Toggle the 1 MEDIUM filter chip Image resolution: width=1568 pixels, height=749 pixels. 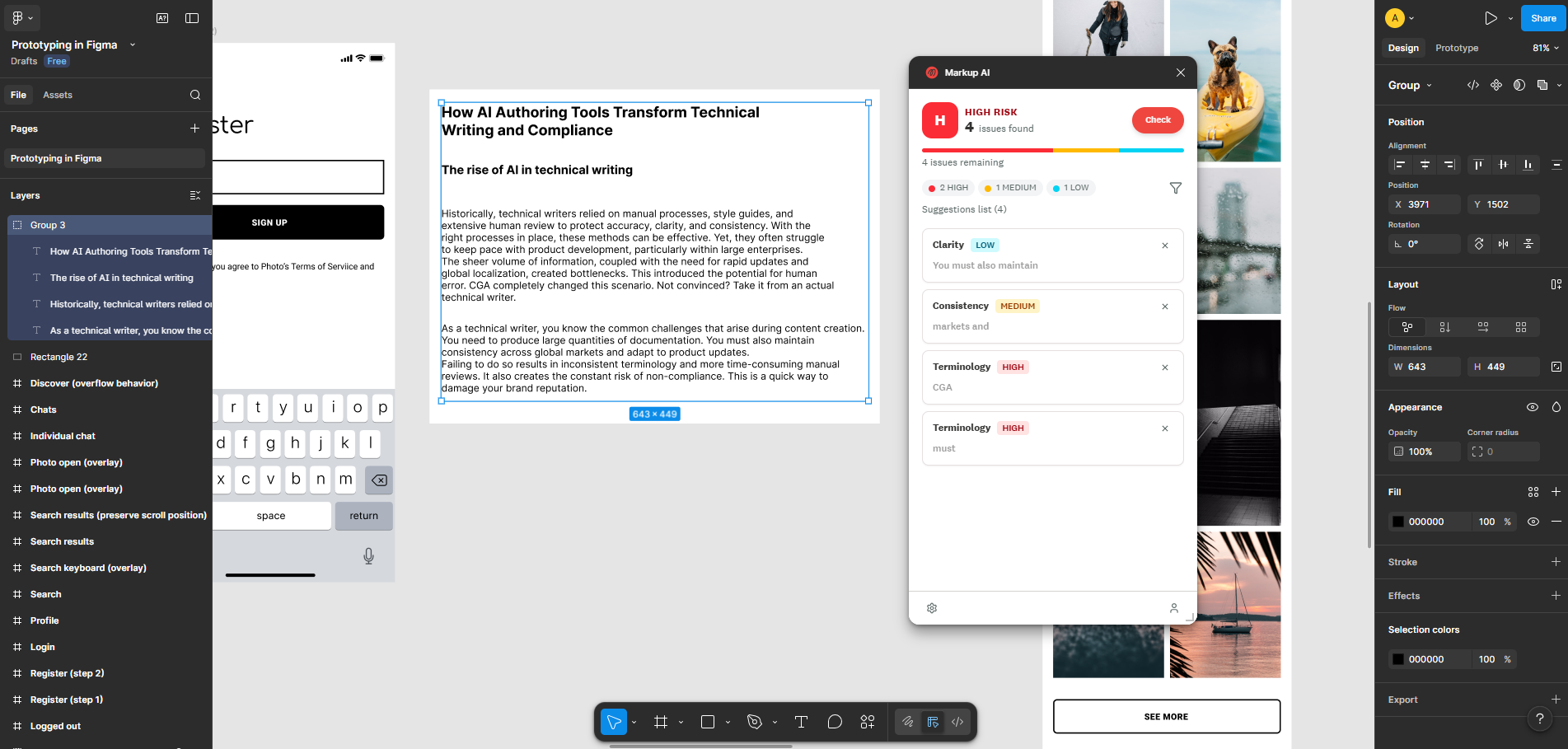[x=1010, y=188]
